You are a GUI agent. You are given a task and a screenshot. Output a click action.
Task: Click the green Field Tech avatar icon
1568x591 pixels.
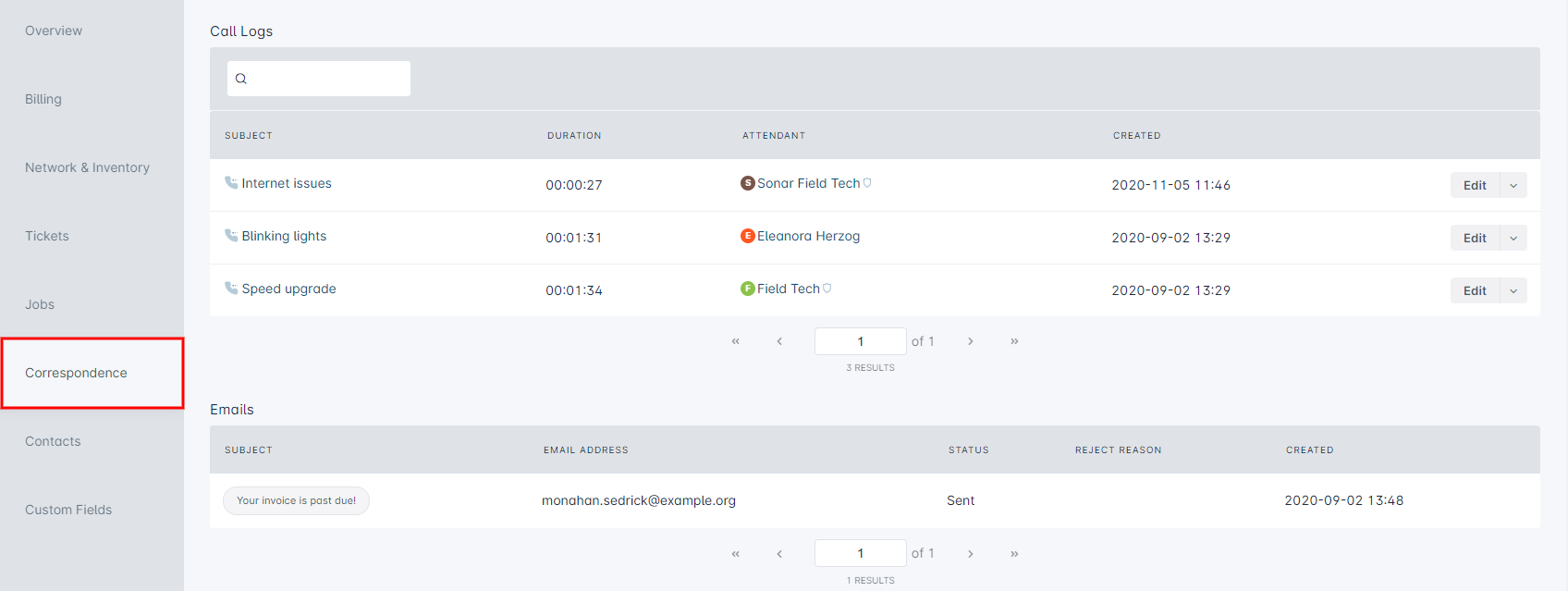[748, 289]
